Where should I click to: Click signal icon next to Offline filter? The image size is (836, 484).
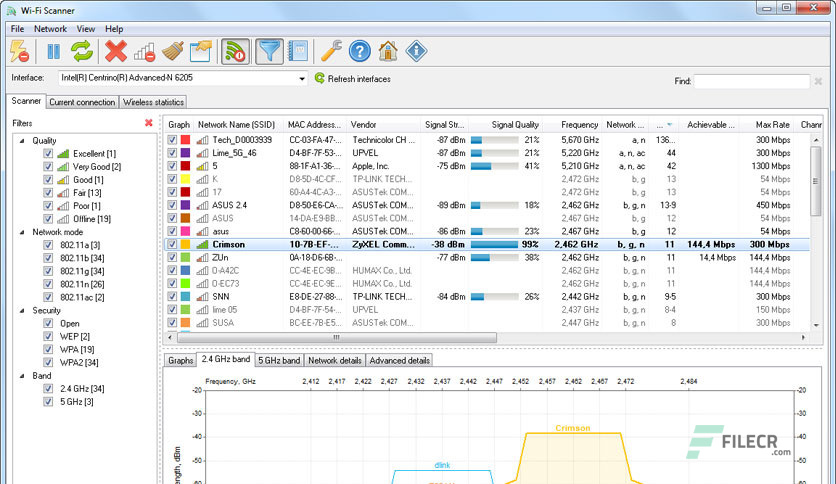pos(63,219)
